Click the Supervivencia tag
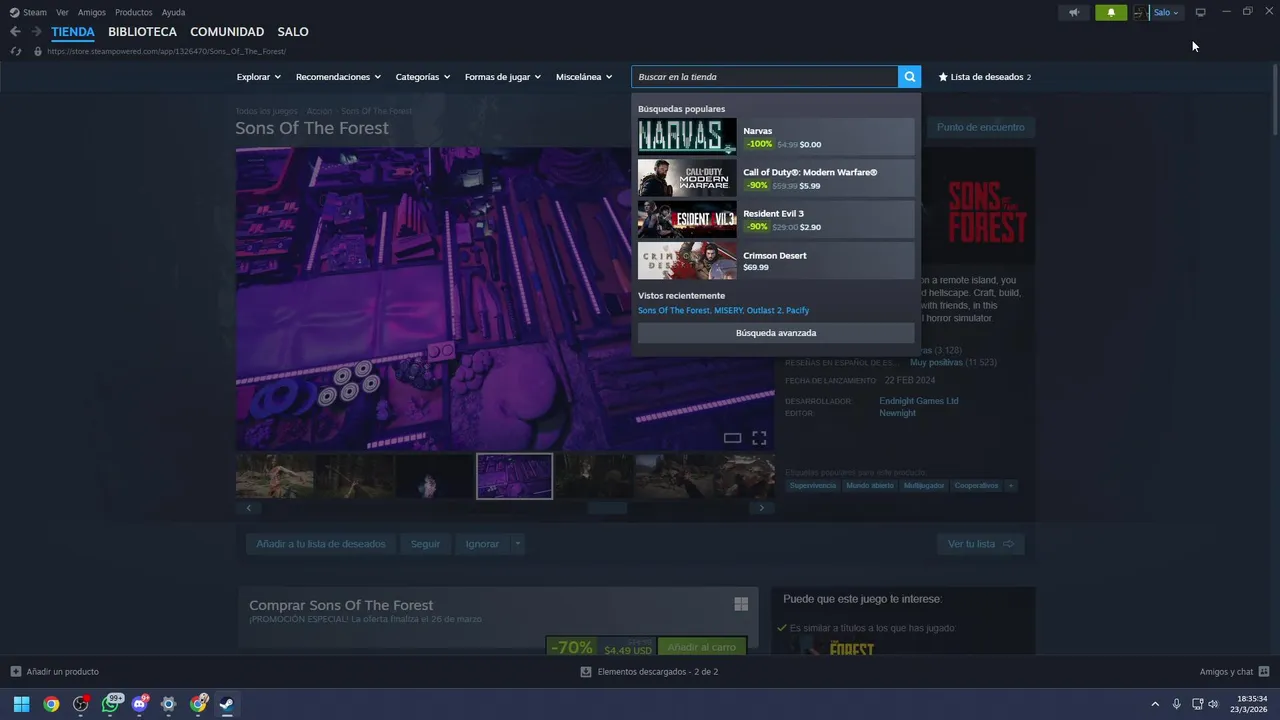Screen dimensions: 1280x720 coord(813,486)
